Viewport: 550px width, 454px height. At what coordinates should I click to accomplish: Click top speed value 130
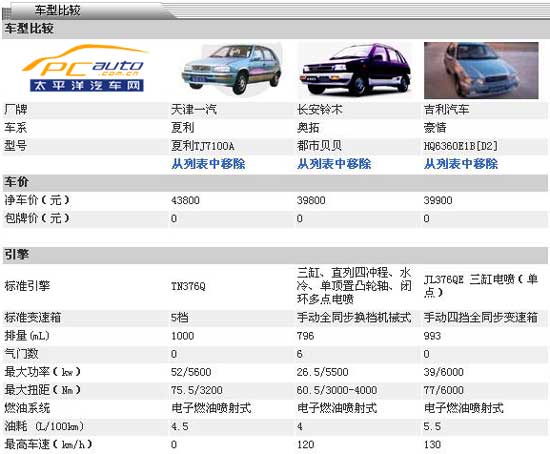point(432,445)
